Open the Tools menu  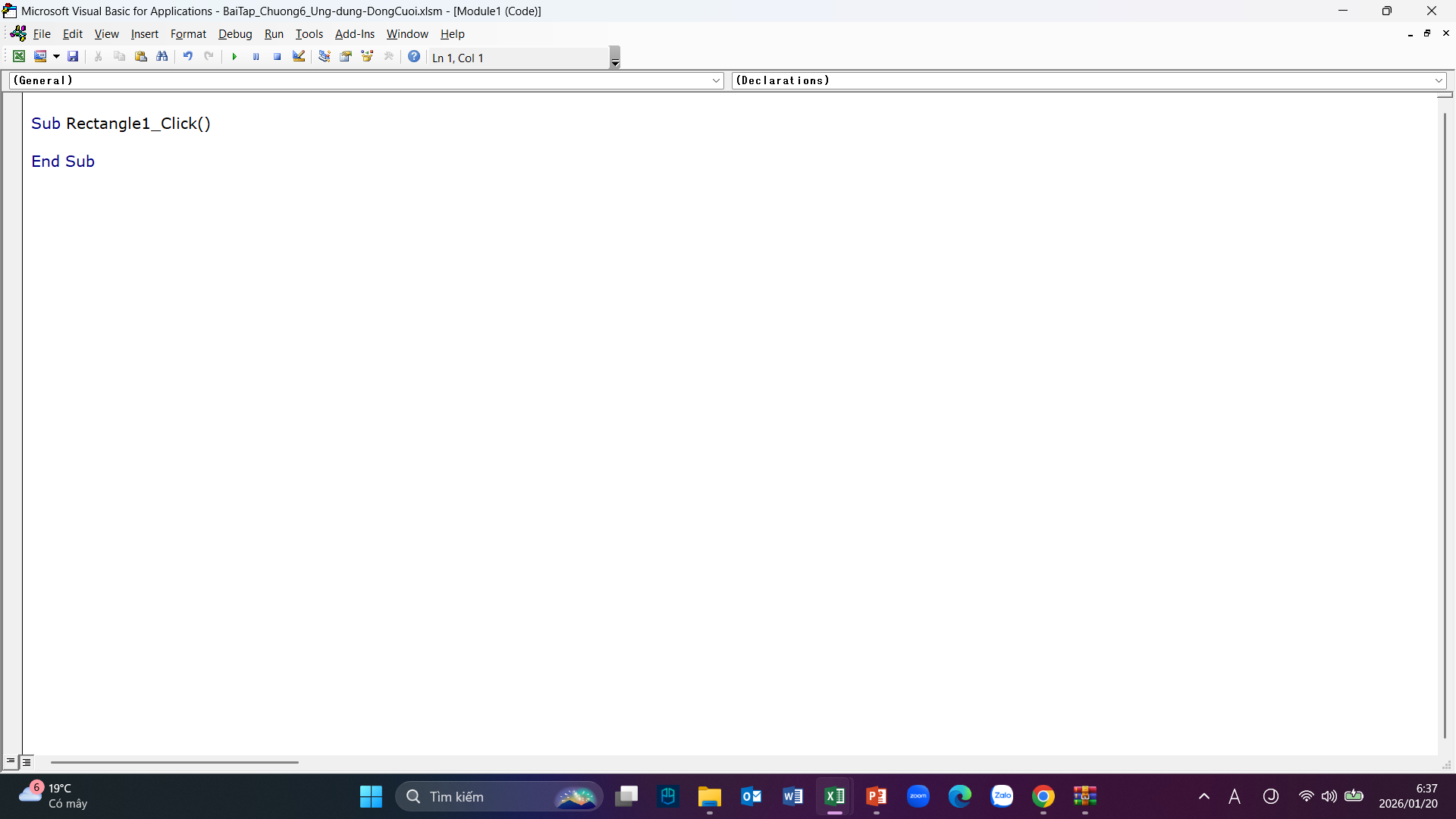pyautogui.click(x=309, y=34)
